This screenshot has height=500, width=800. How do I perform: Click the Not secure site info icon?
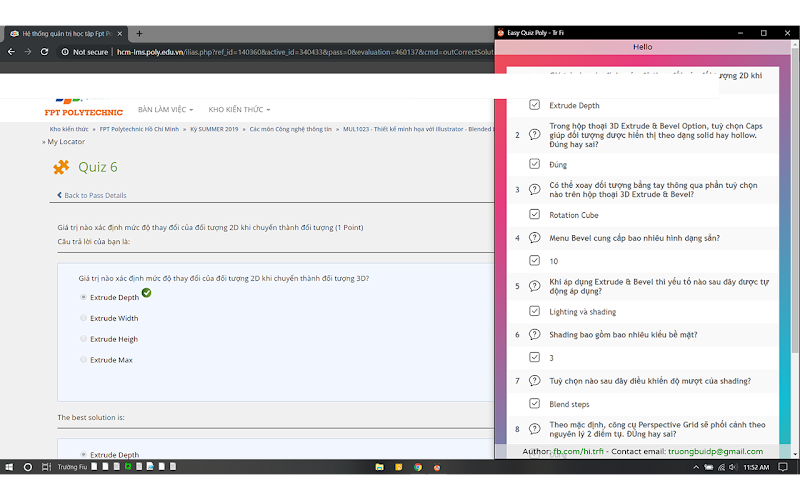65,52
